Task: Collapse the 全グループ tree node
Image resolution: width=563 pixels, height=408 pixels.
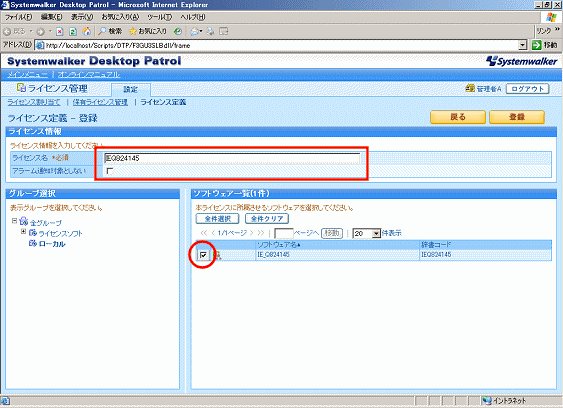Action: (14, 221)
